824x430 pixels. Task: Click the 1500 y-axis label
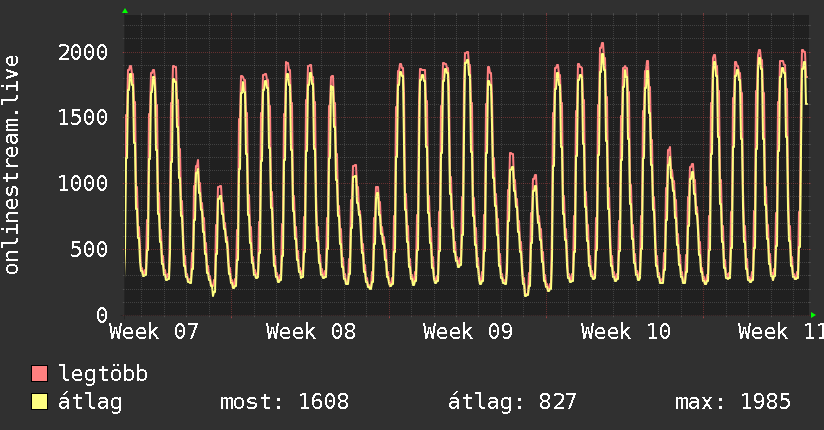83,118
